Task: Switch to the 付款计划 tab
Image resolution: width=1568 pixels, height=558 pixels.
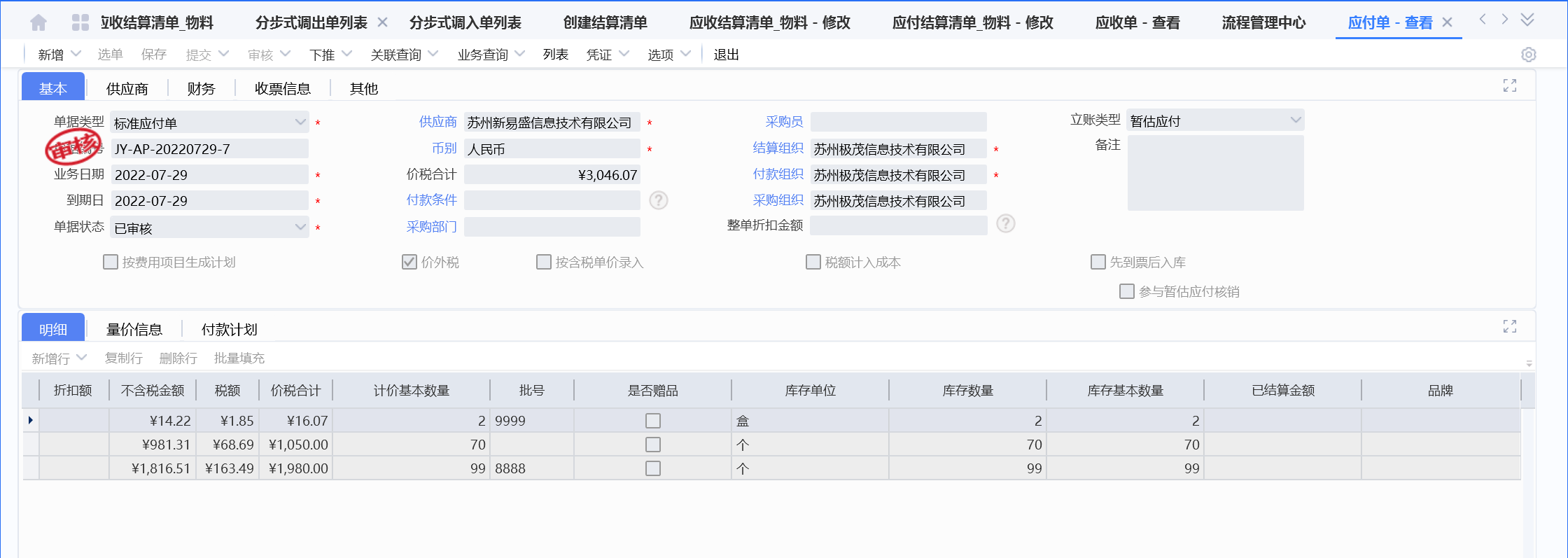Action: (230, 330)
